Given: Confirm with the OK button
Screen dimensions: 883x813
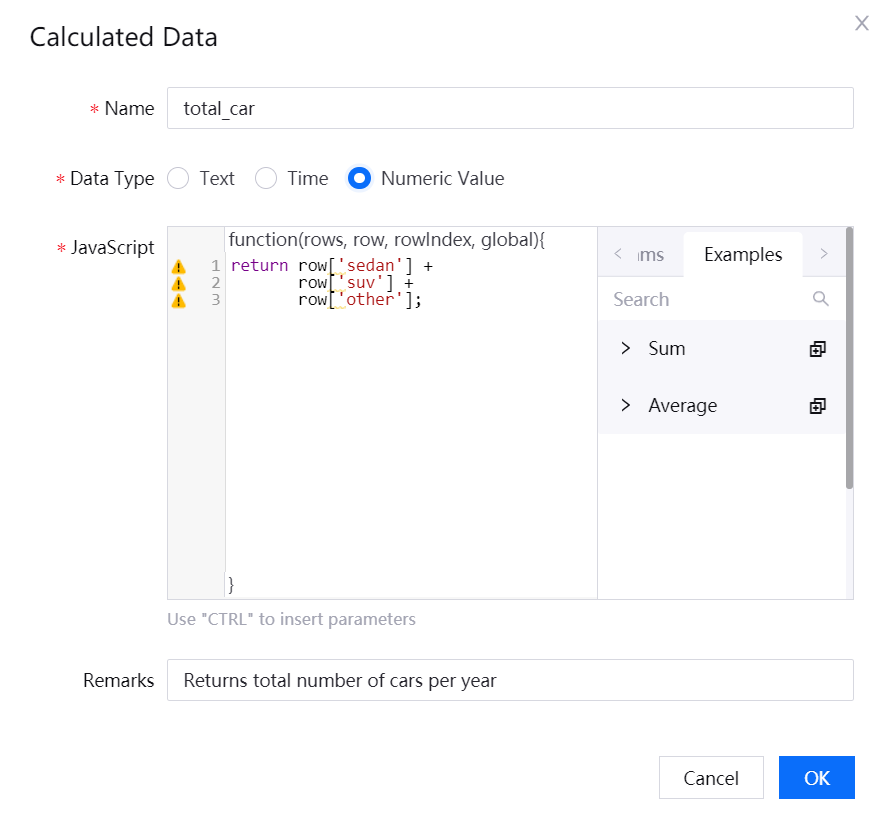Looking at the screenshot, I should (816, 778).
